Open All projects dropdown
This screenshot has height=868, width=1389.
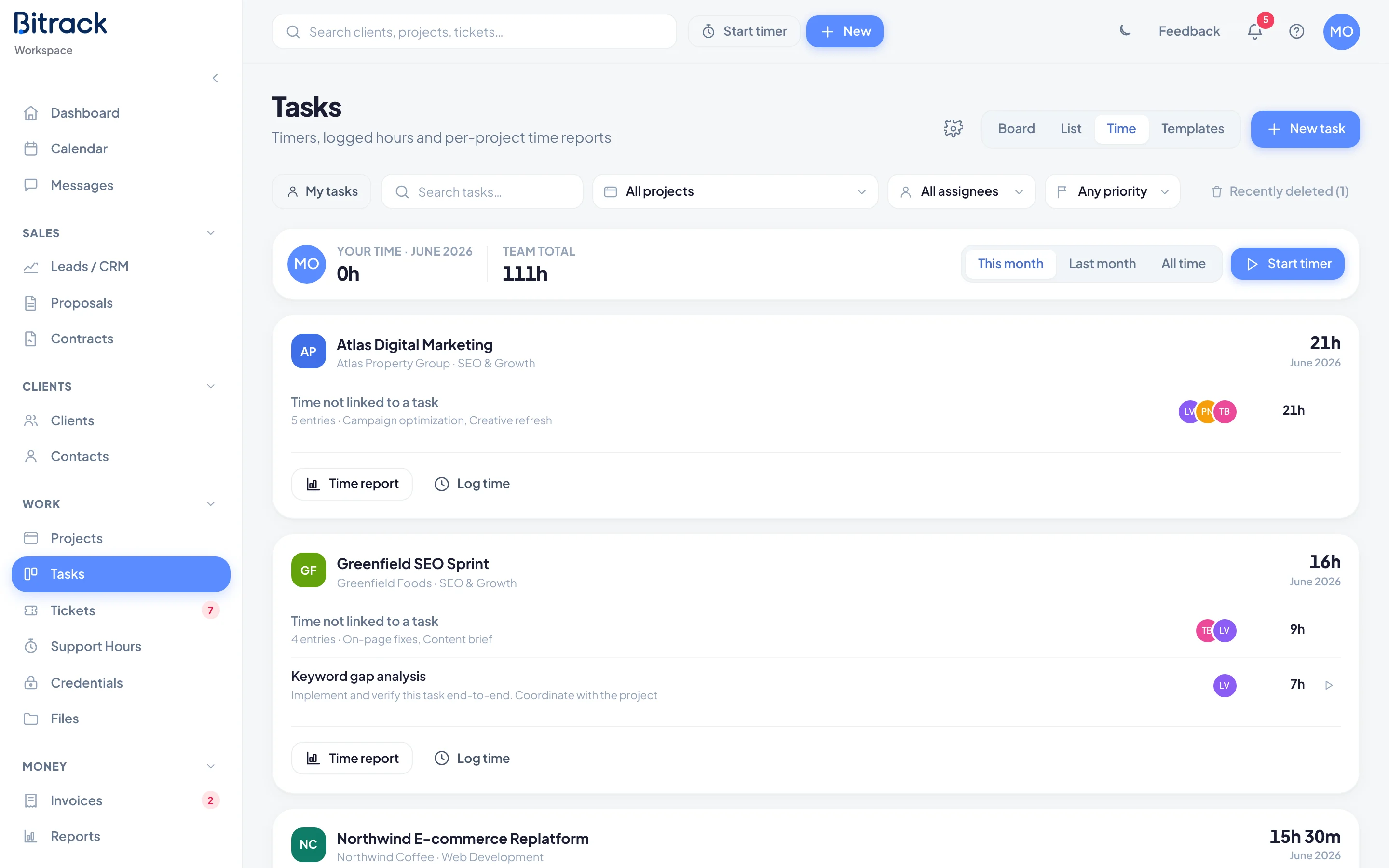tap(735, 191)
